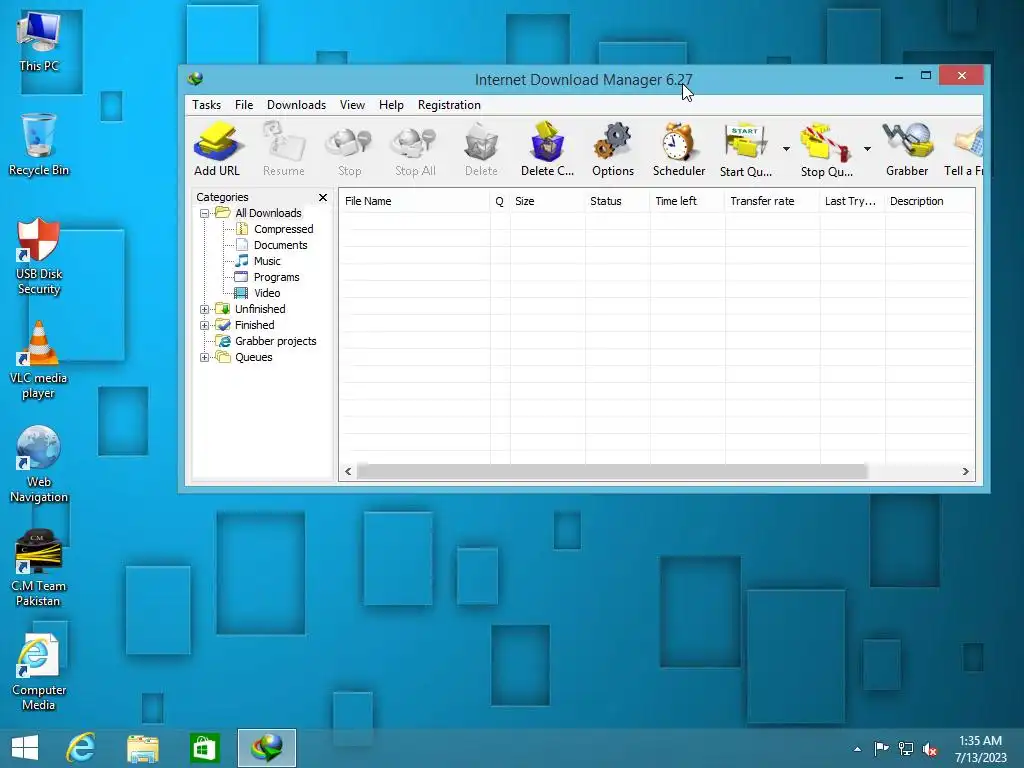Click the IDM logo in title bar

coord(195,79)
